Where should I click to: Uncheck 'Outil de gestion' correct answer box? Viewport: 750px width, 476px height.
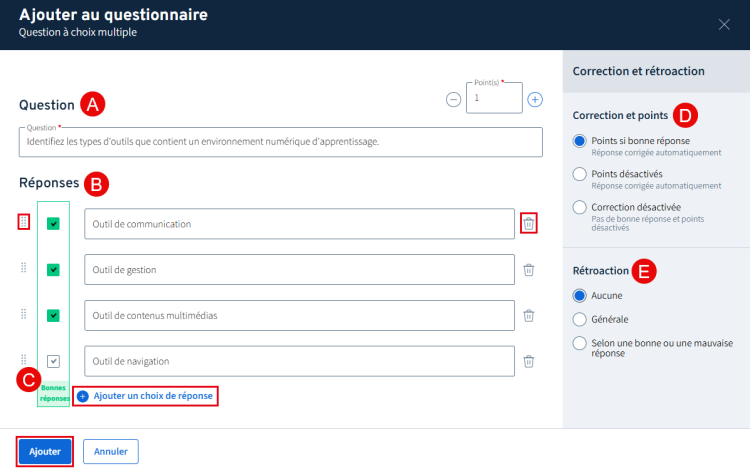[x=53, y=269]
